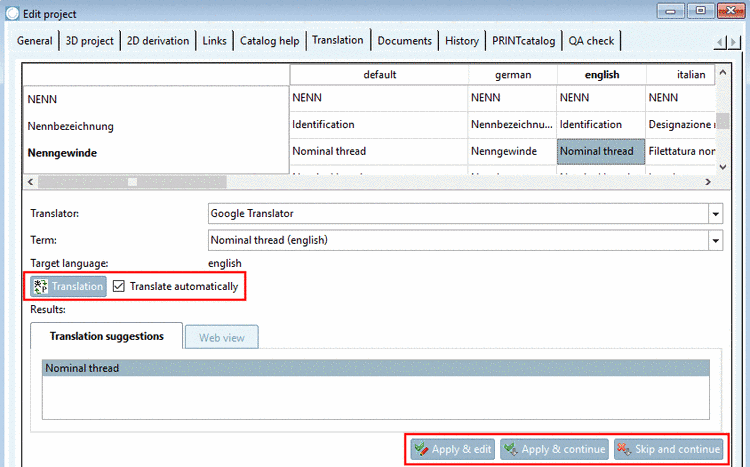Click the horizontal scrollbar right arrow

708,182
